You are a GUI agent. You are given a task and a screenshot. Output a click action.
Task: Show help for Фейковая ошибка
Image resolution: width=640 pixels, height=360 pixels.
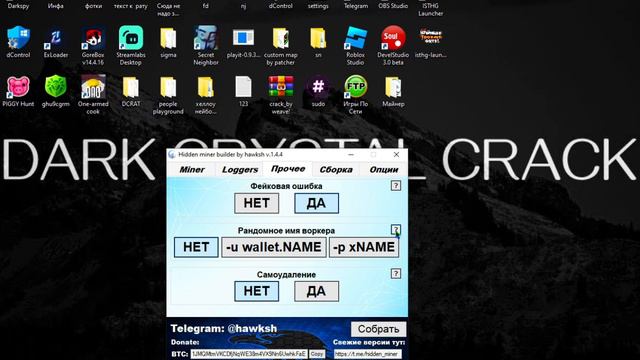396,186
